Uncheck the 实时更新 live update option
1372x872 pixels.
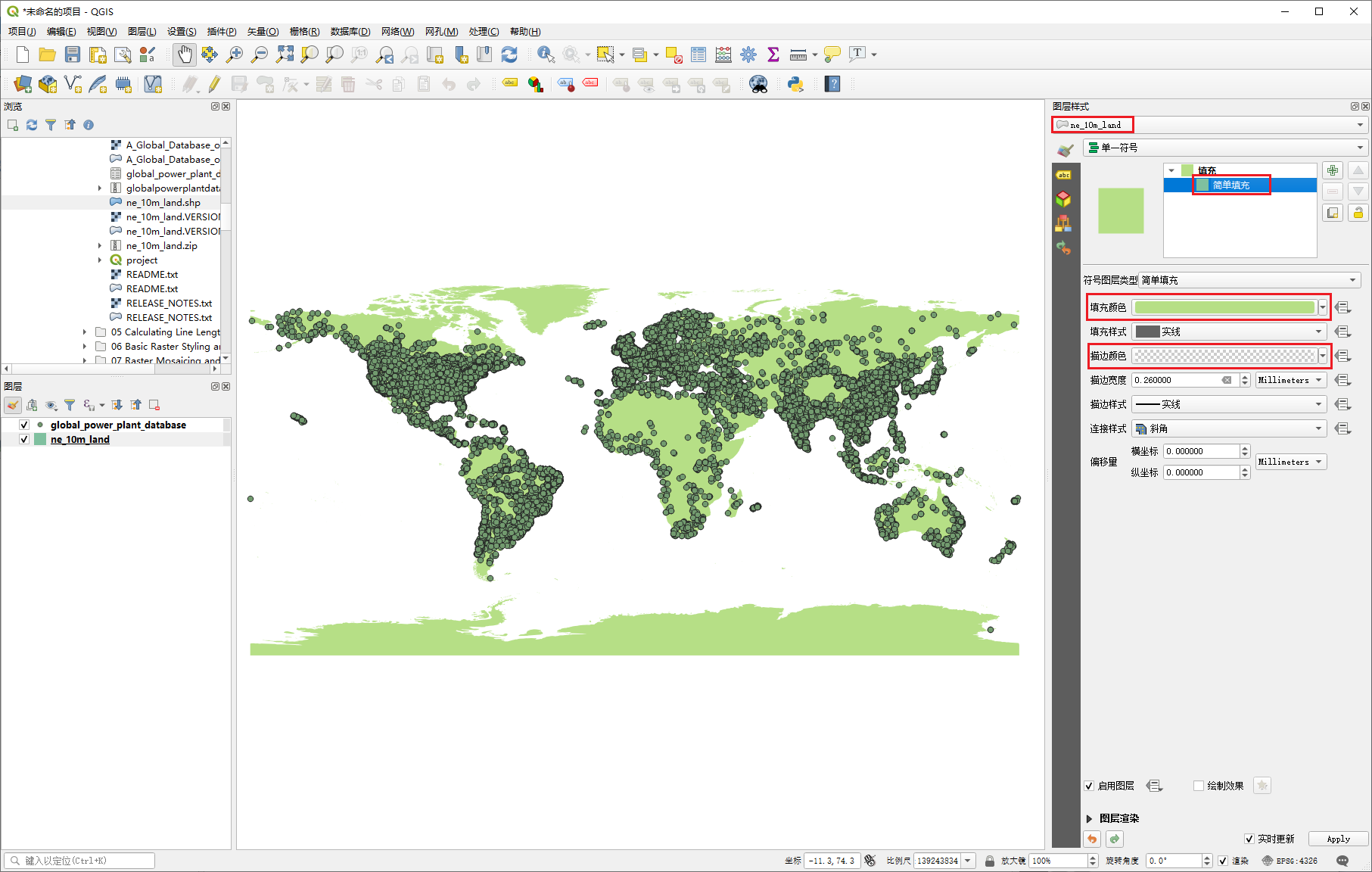tap(1249, 839)
